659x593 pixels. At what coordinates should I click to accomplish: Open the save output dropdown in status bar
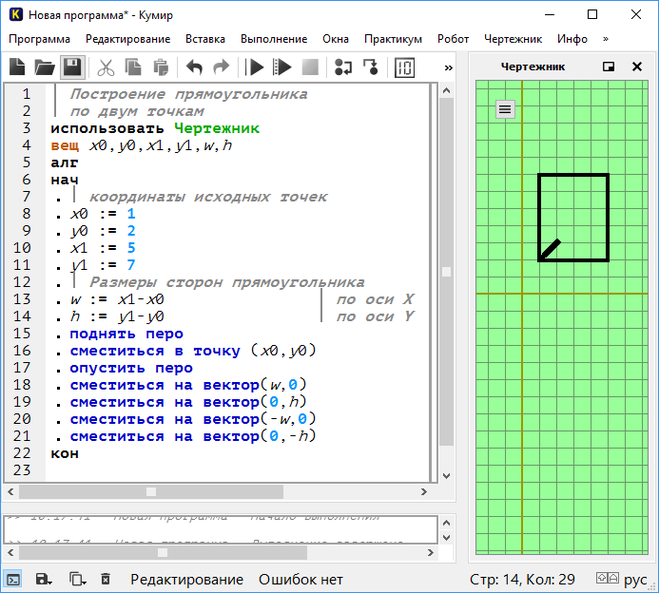click(x=44, y=579)
